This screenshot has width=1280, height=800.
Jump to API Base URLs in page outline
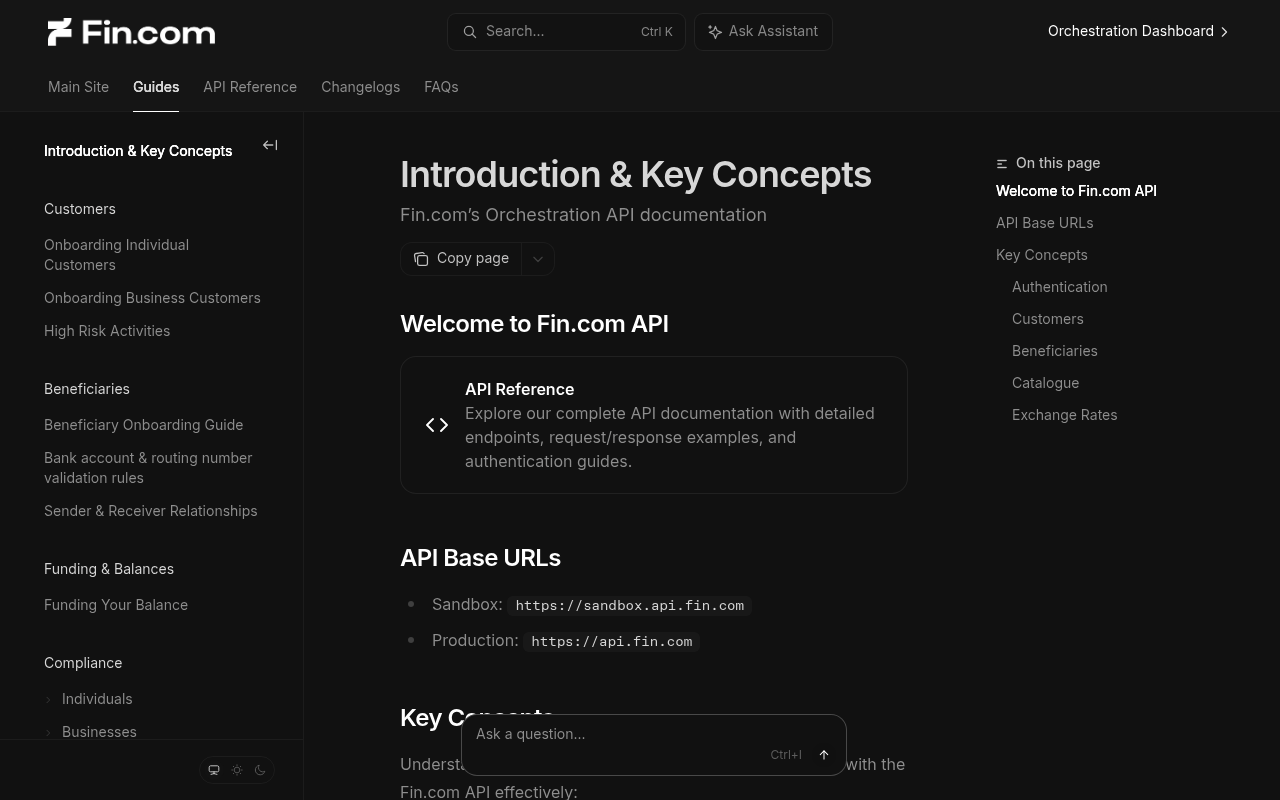[1044, 223]
